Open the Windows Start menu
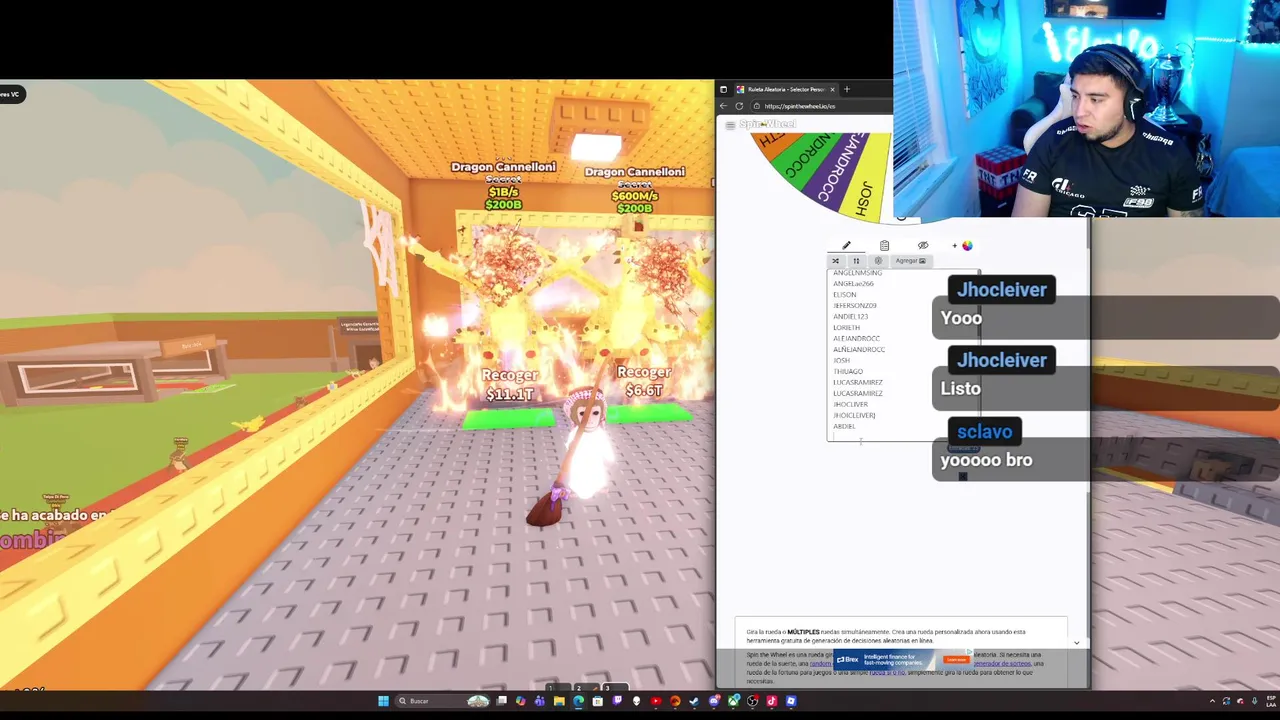Image resolution: width=1280 pixels, height=720 pixels. [x=384, y=701]
